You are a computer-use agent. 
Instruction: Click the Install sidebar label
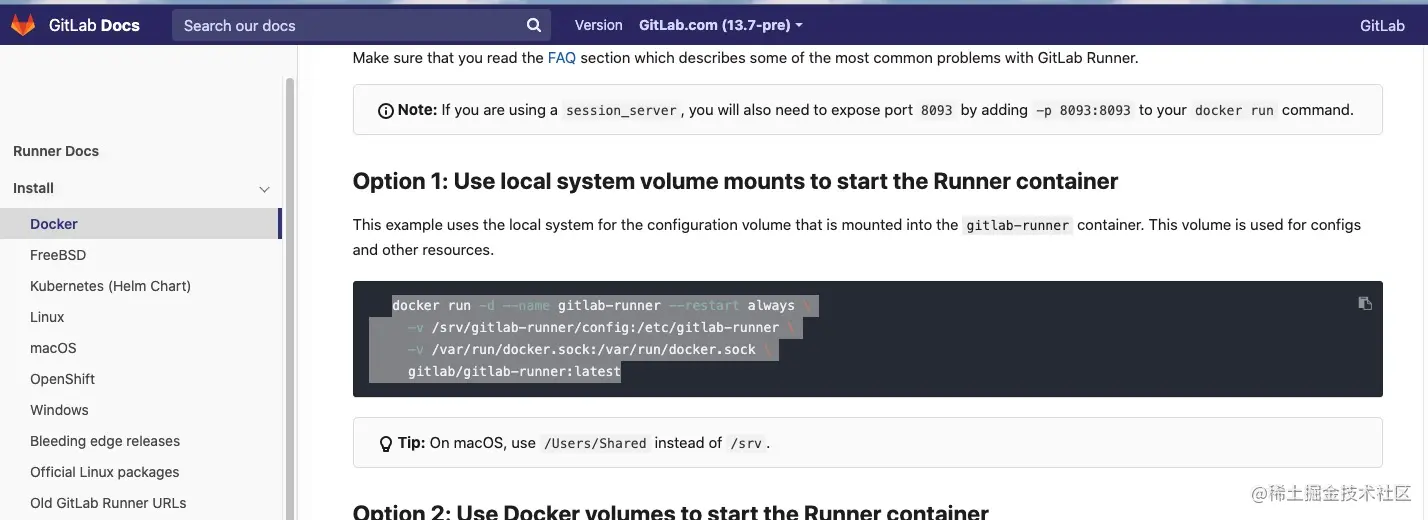[33, 188]
